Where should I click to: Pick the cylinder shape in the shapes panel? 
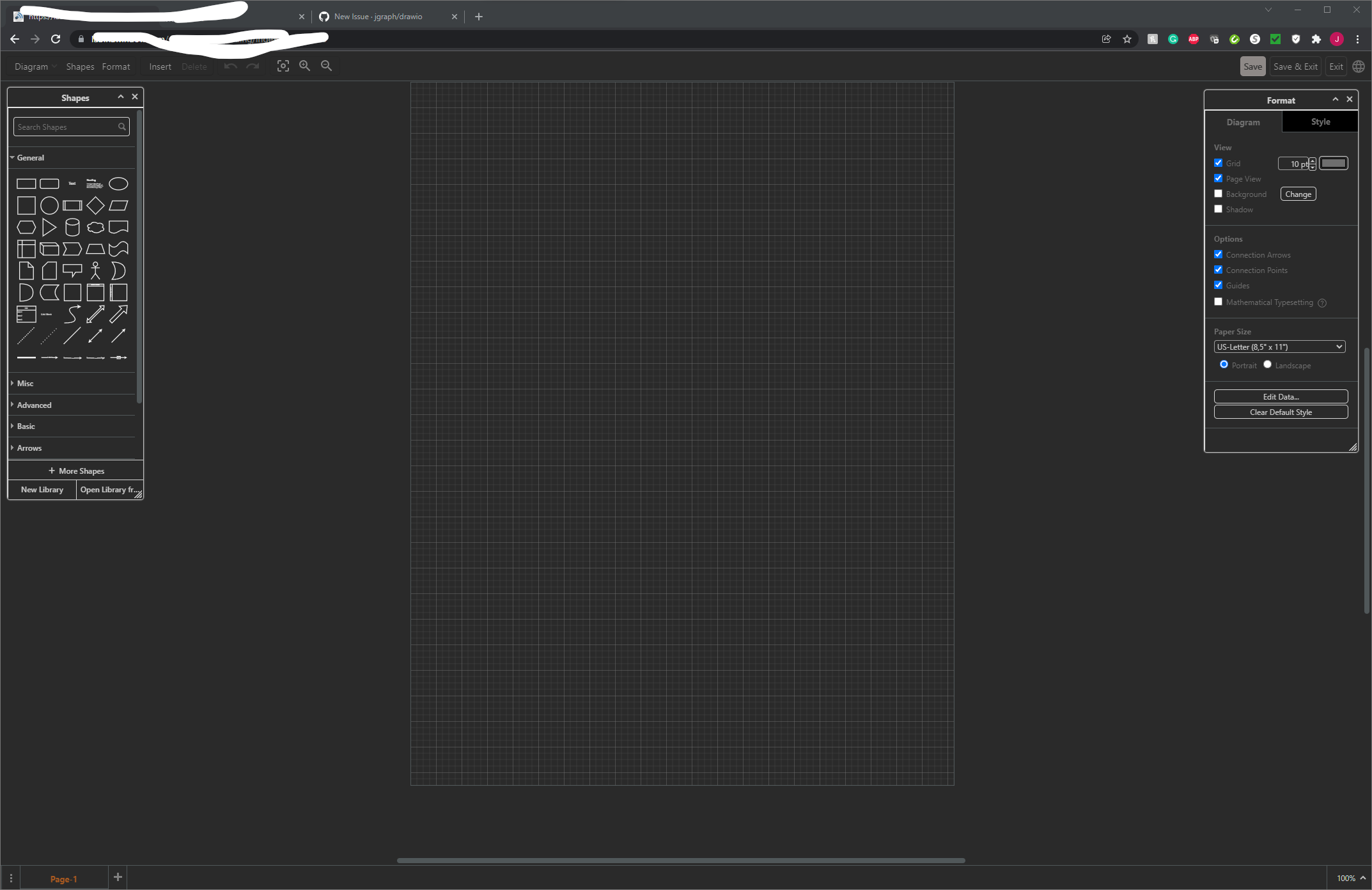tap(72, 227)
